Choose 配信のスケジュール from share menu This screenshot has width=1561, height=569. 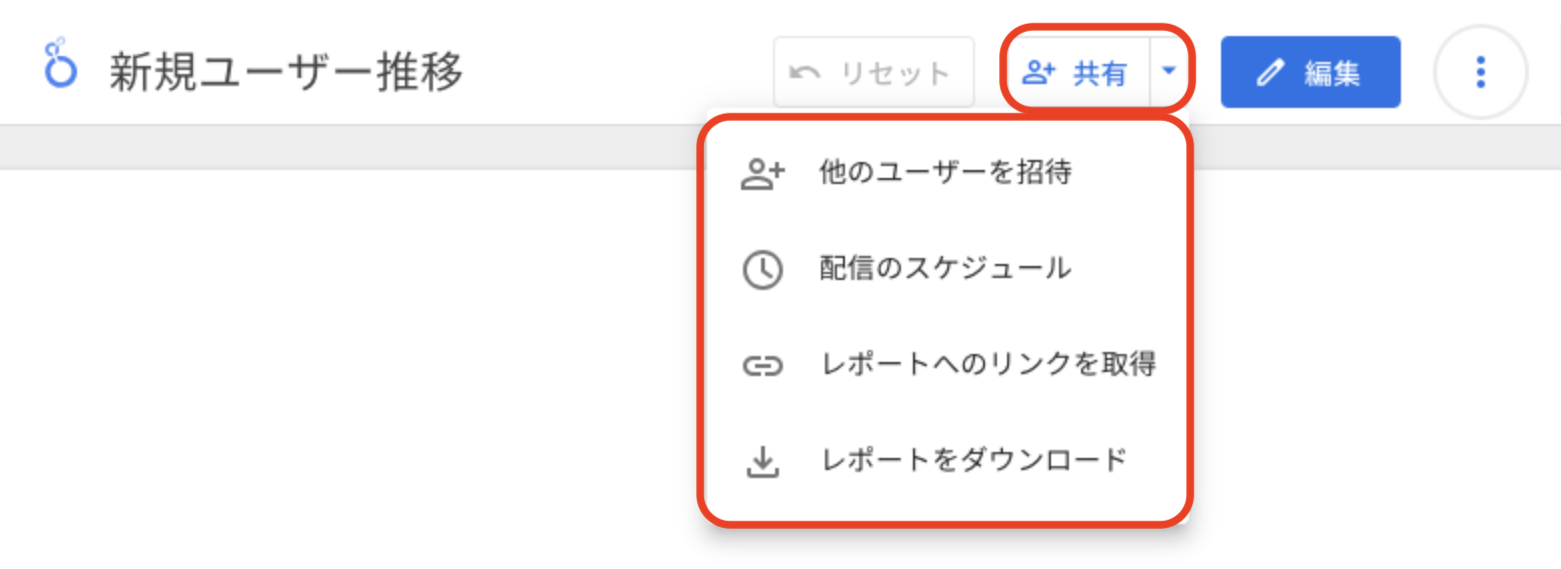point(945,268)
